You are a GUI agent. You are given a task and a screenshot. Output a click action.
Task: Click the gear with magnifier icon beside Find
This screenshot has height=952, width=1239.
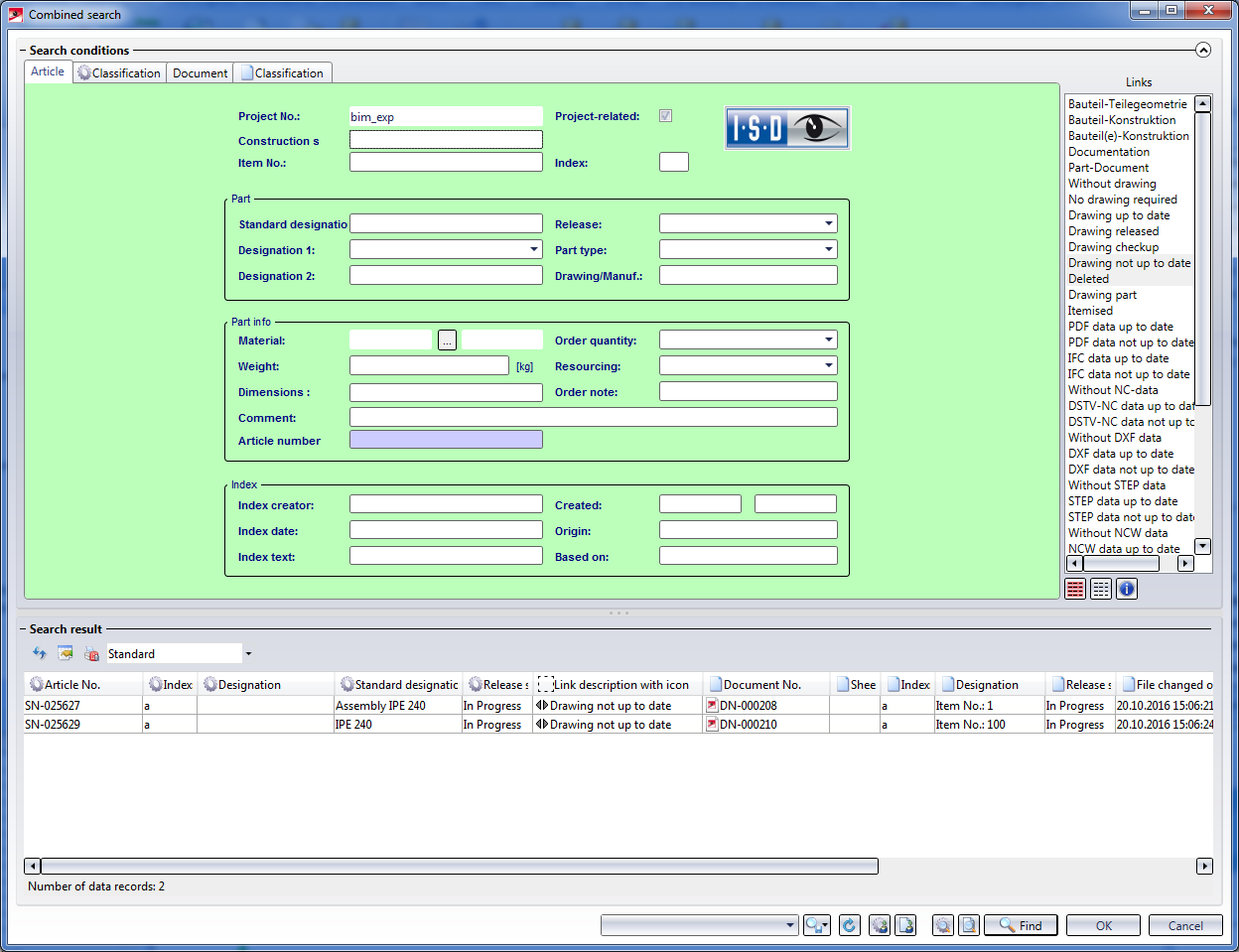[943, 925]
